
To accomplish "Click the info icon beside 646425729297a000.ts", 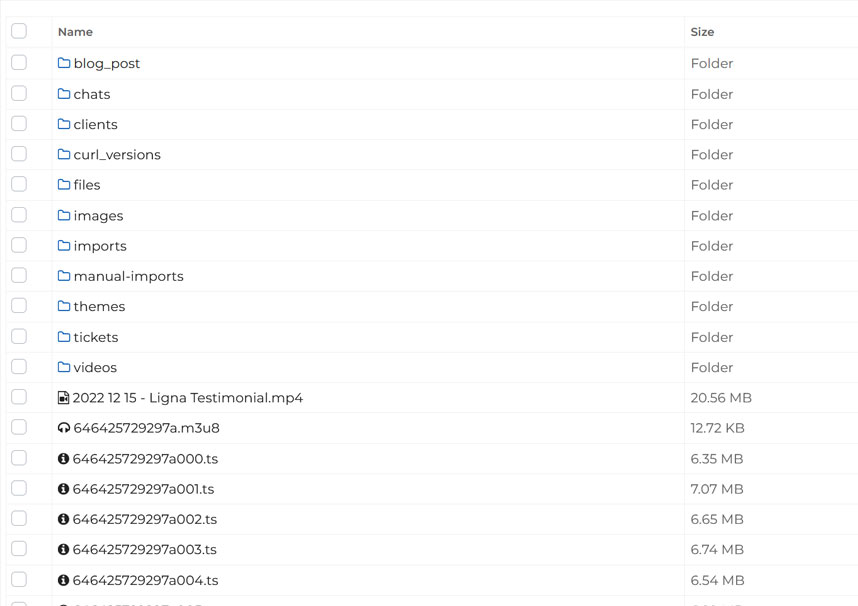I will click(x=64, y=459).
